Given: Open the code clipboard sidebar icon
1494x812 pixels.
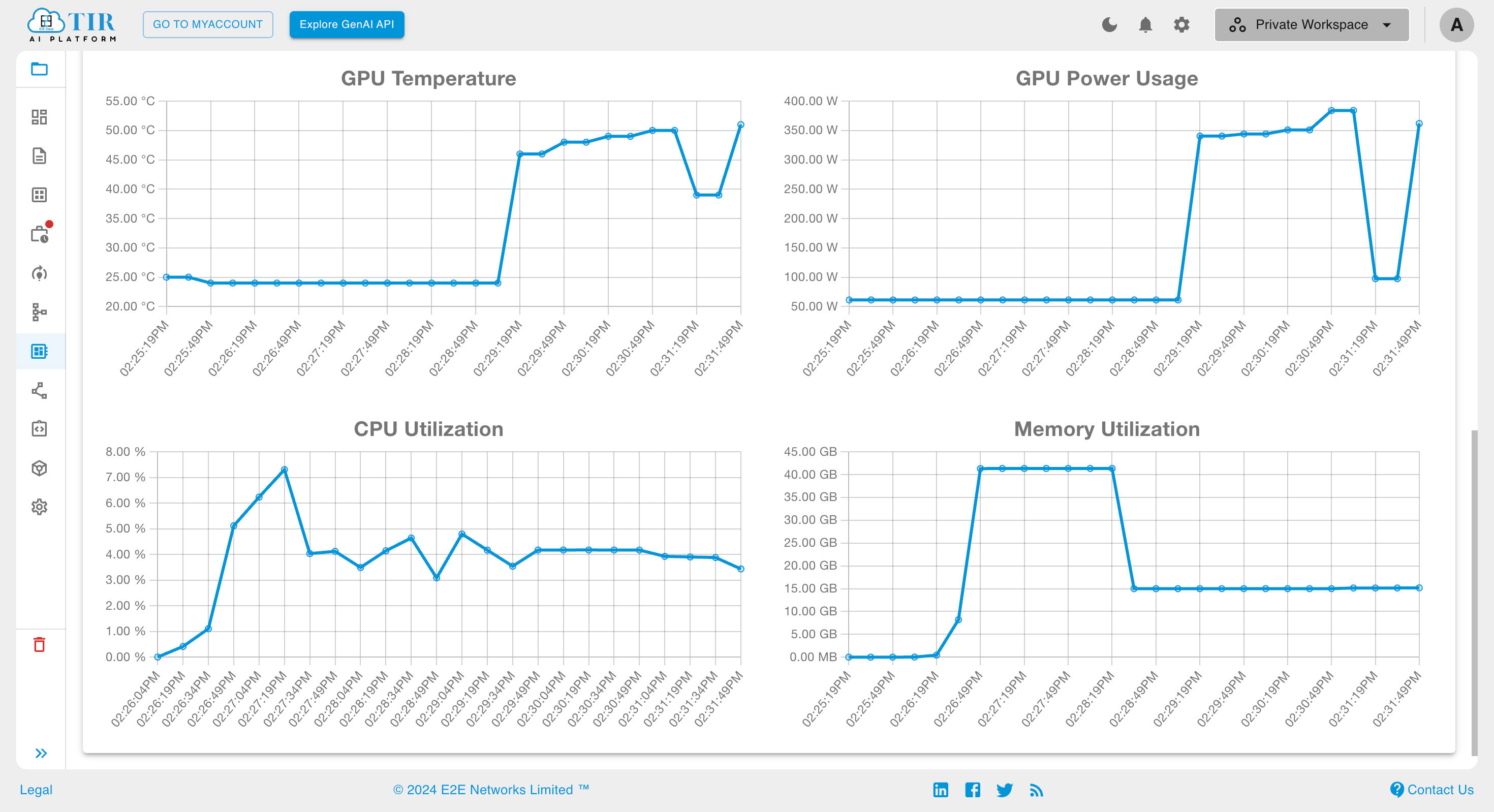Looking at the screenshot, I should [40, 429].
